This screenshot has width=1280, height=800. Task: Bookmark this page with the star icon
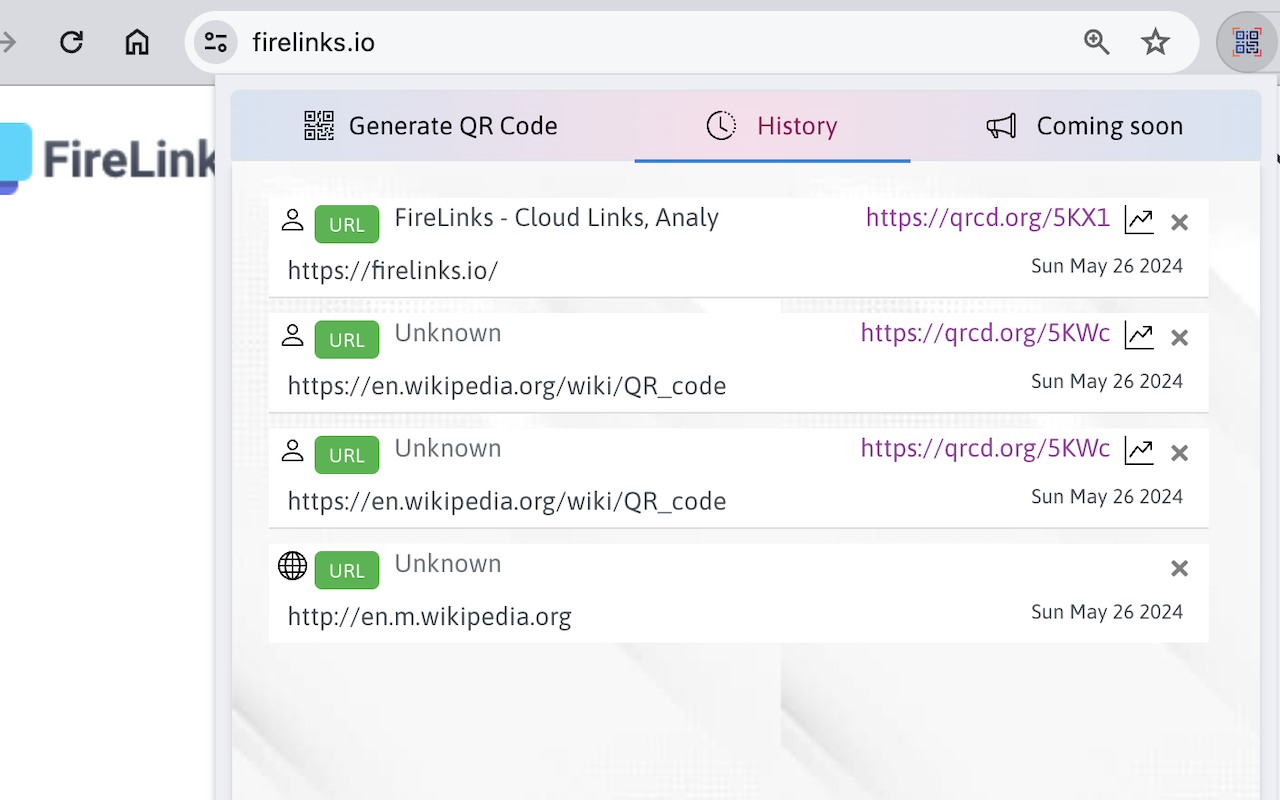click(x=1155, y=42)
